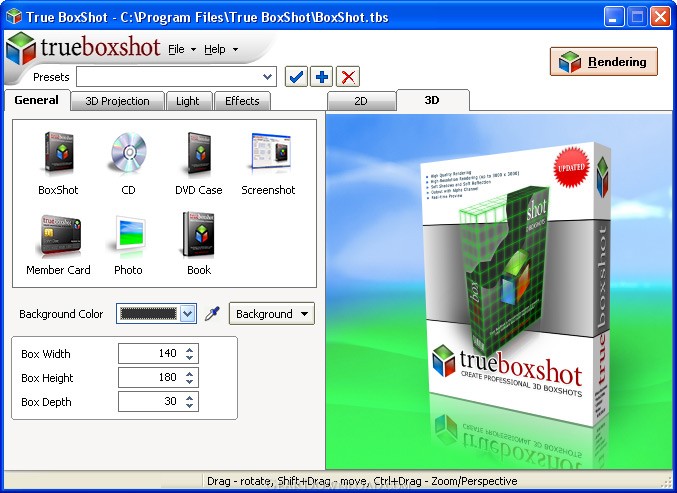
Task: Decrease Box Depth with down arrow
Action: [x=190, y=406]
